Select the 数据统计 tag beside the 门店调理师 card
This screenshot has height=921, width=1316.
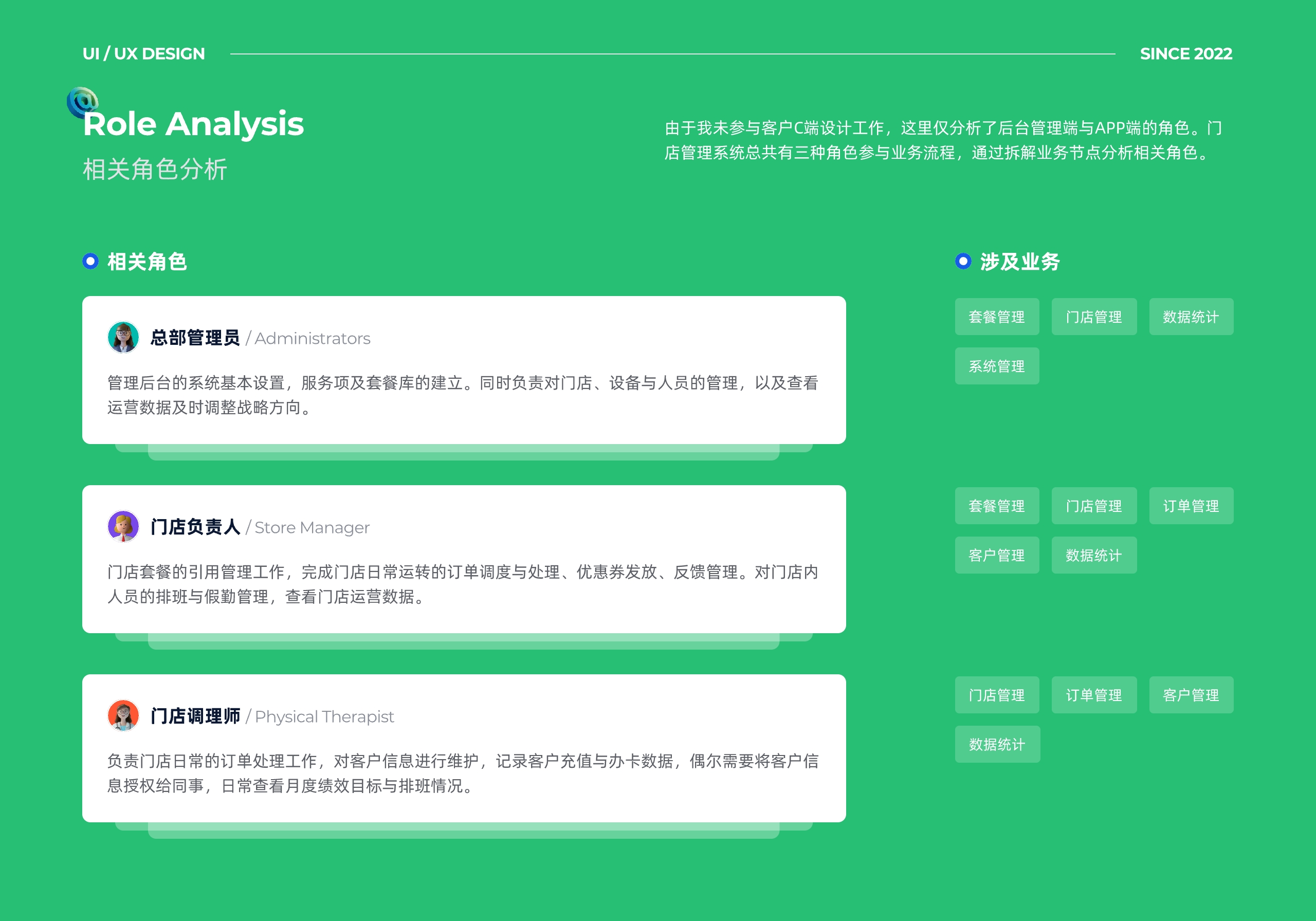997,744
